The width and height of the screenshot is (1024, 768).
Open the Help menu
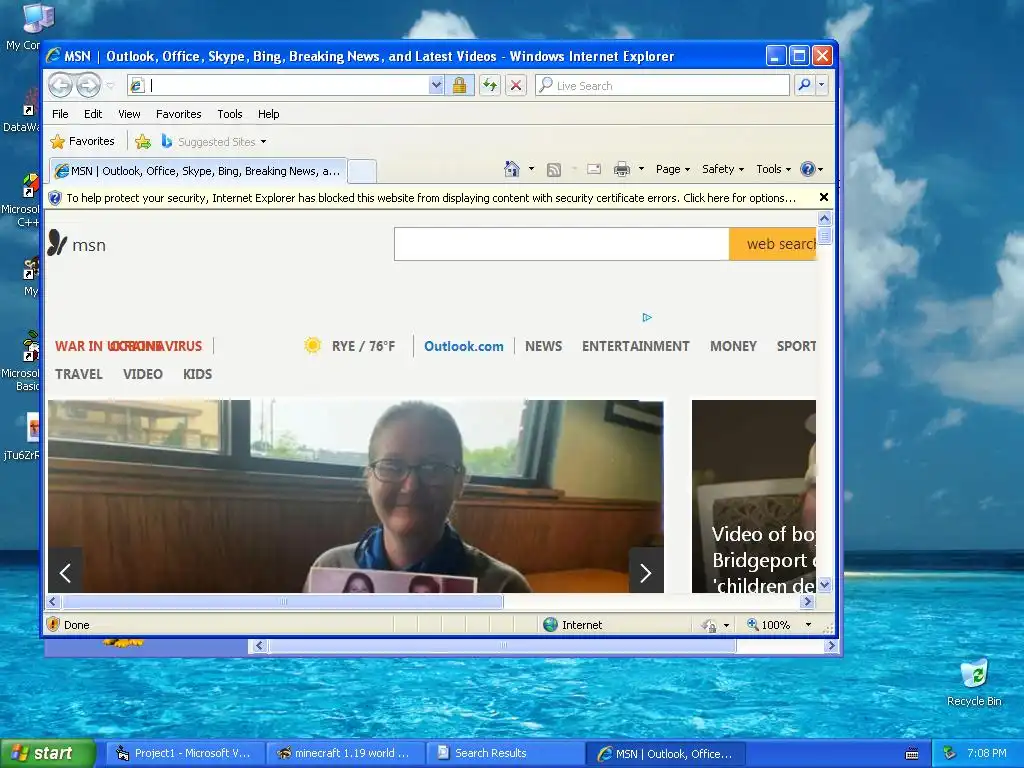268,114
